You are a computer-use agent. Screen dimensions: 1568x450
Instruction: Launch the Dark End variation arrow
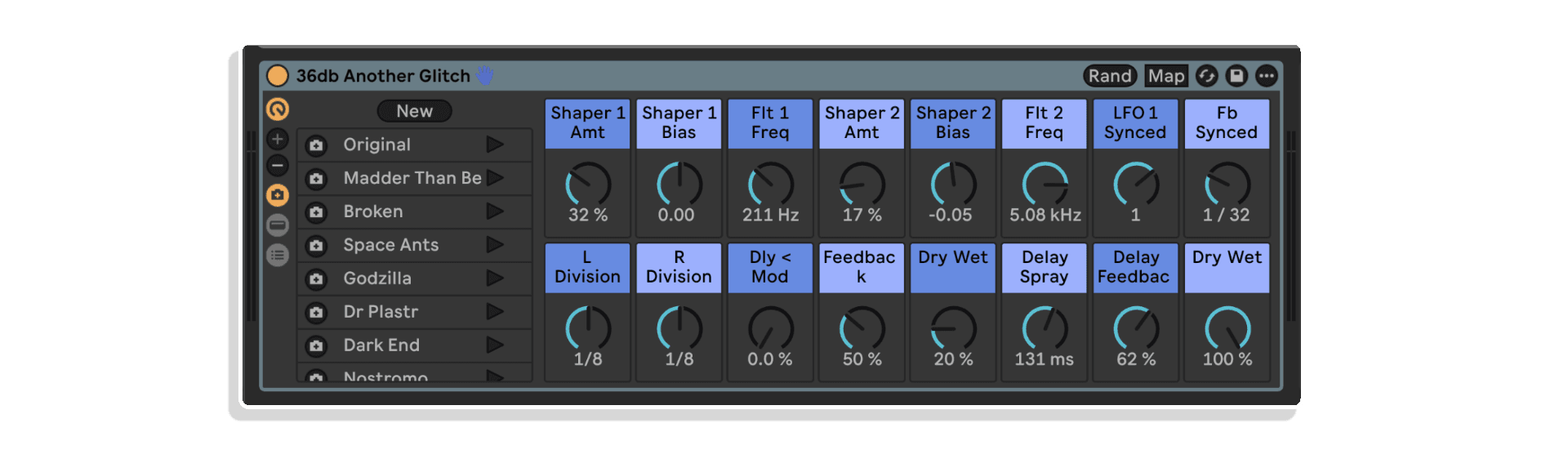coord(495,345)
